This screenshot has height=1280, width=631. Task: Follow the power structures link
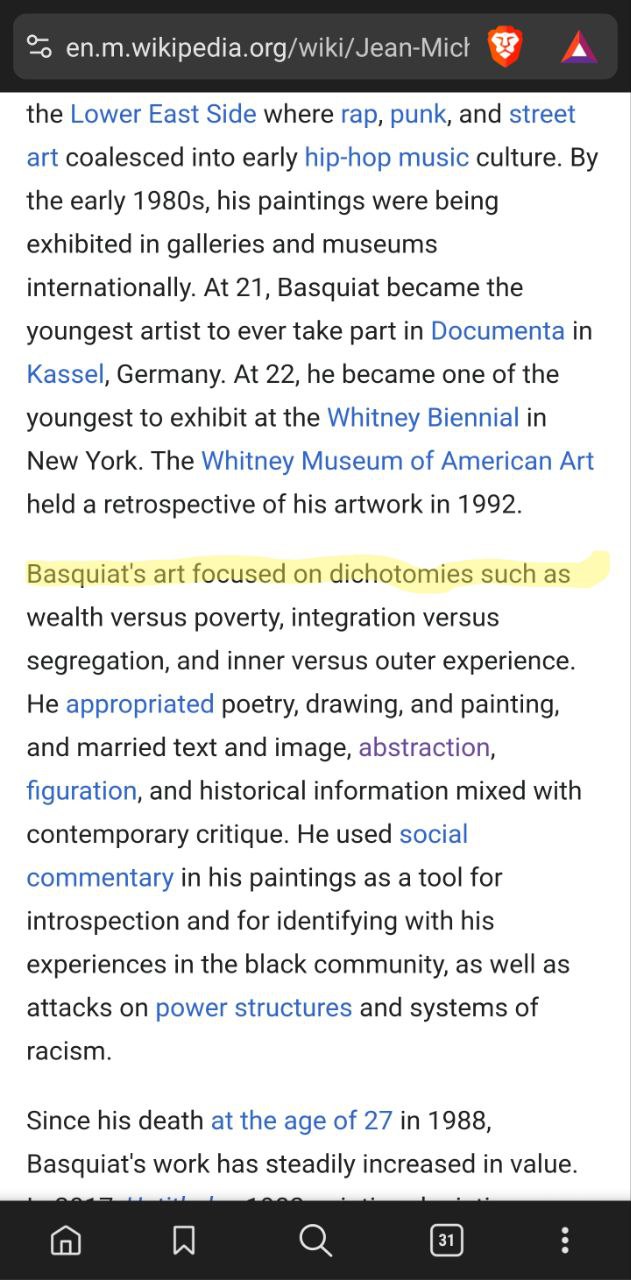[254, 1007]
